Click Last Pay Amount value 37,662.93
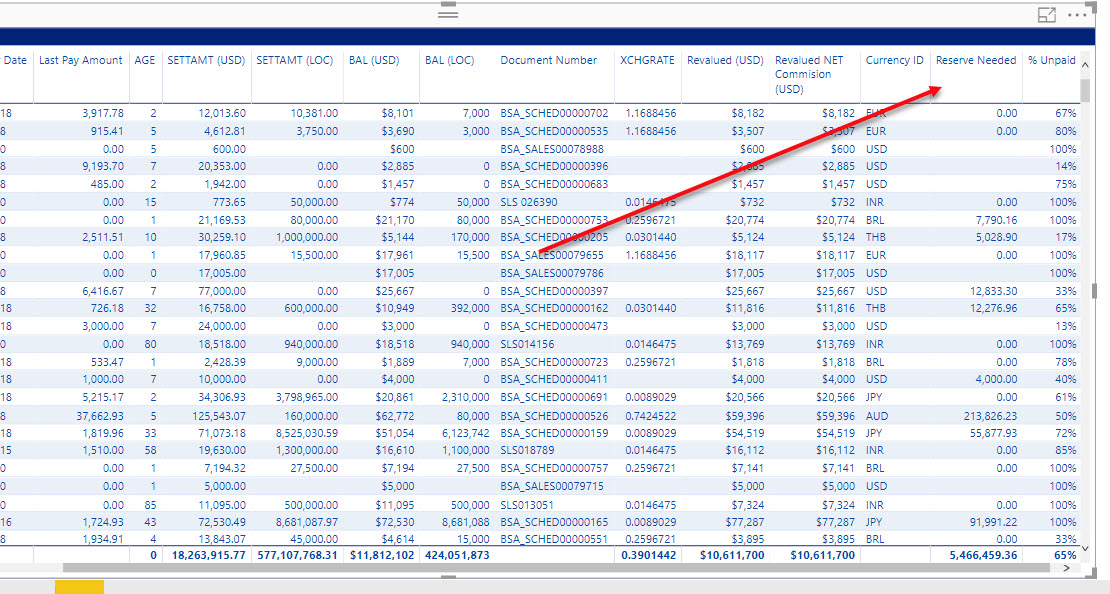This screenshot has width=1110, height=594. click(100, 416)
